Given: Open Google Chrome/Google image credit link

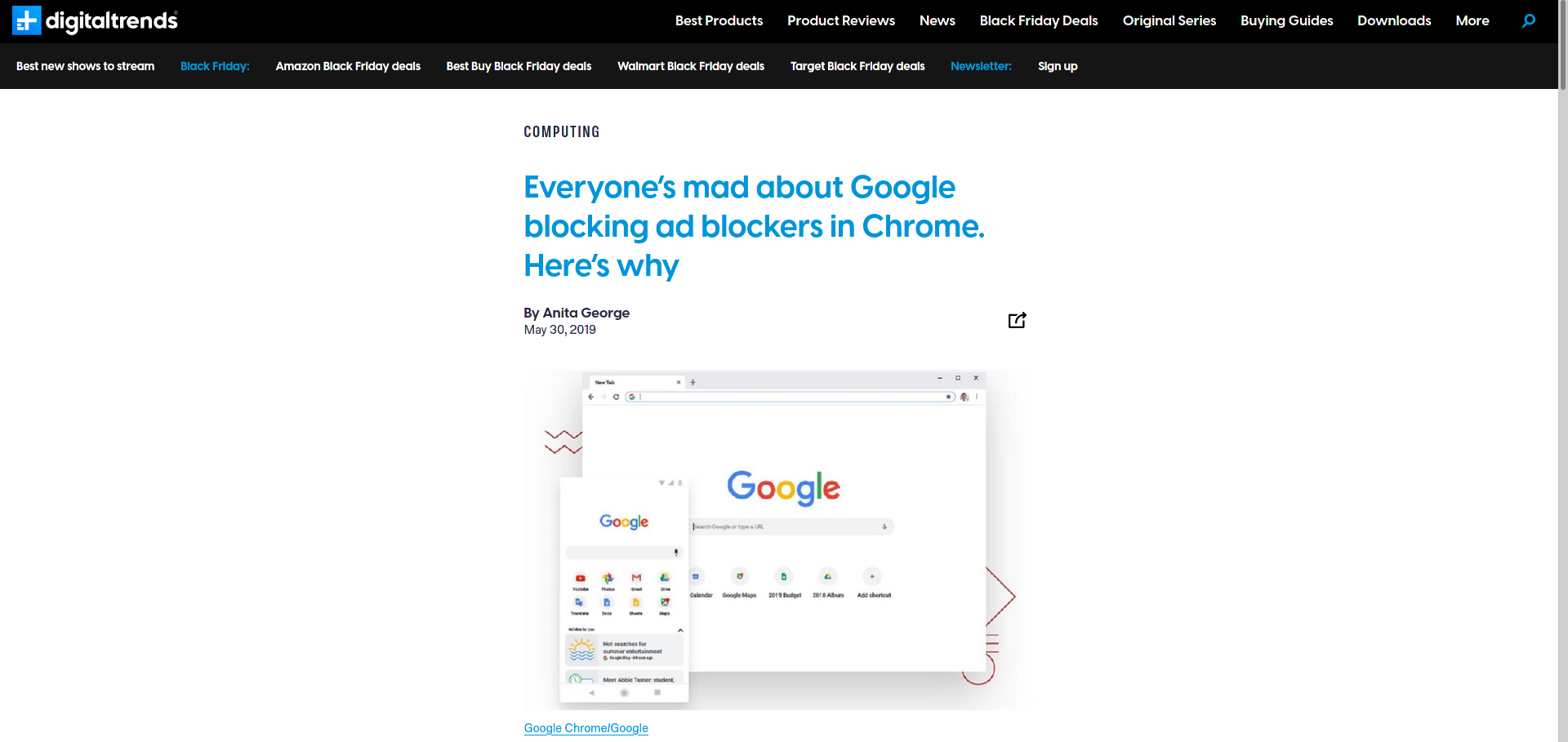Looking at the screenshot, I should click(x=586, y=728).
